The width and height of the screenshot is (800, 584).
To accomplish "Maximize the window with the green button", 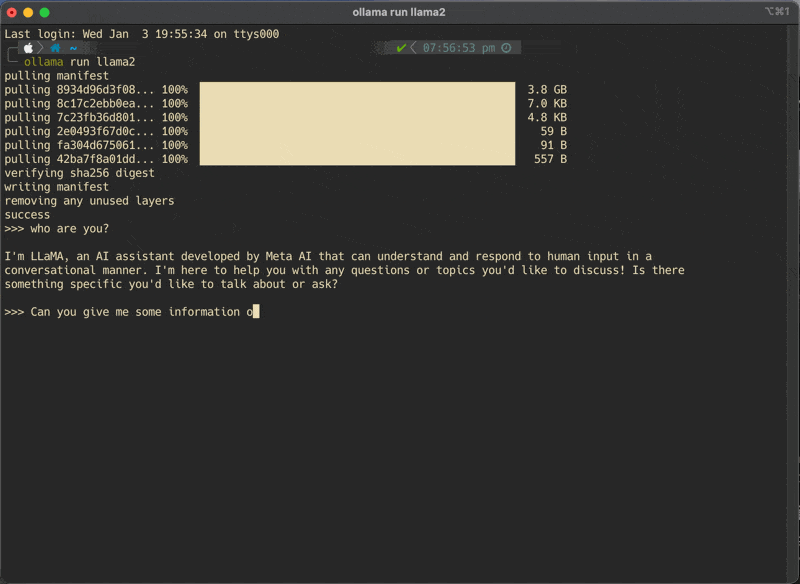I will tap(44, 12).
